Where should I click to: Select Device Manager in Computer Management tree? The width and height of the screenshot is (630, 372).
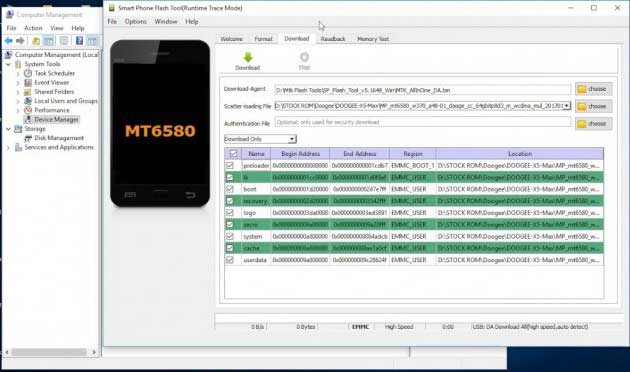(x=56, y=119)
